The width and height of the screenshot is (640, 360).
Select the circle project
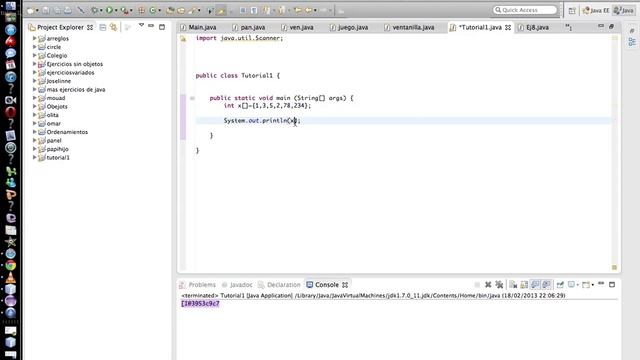(x=53, y=47)
